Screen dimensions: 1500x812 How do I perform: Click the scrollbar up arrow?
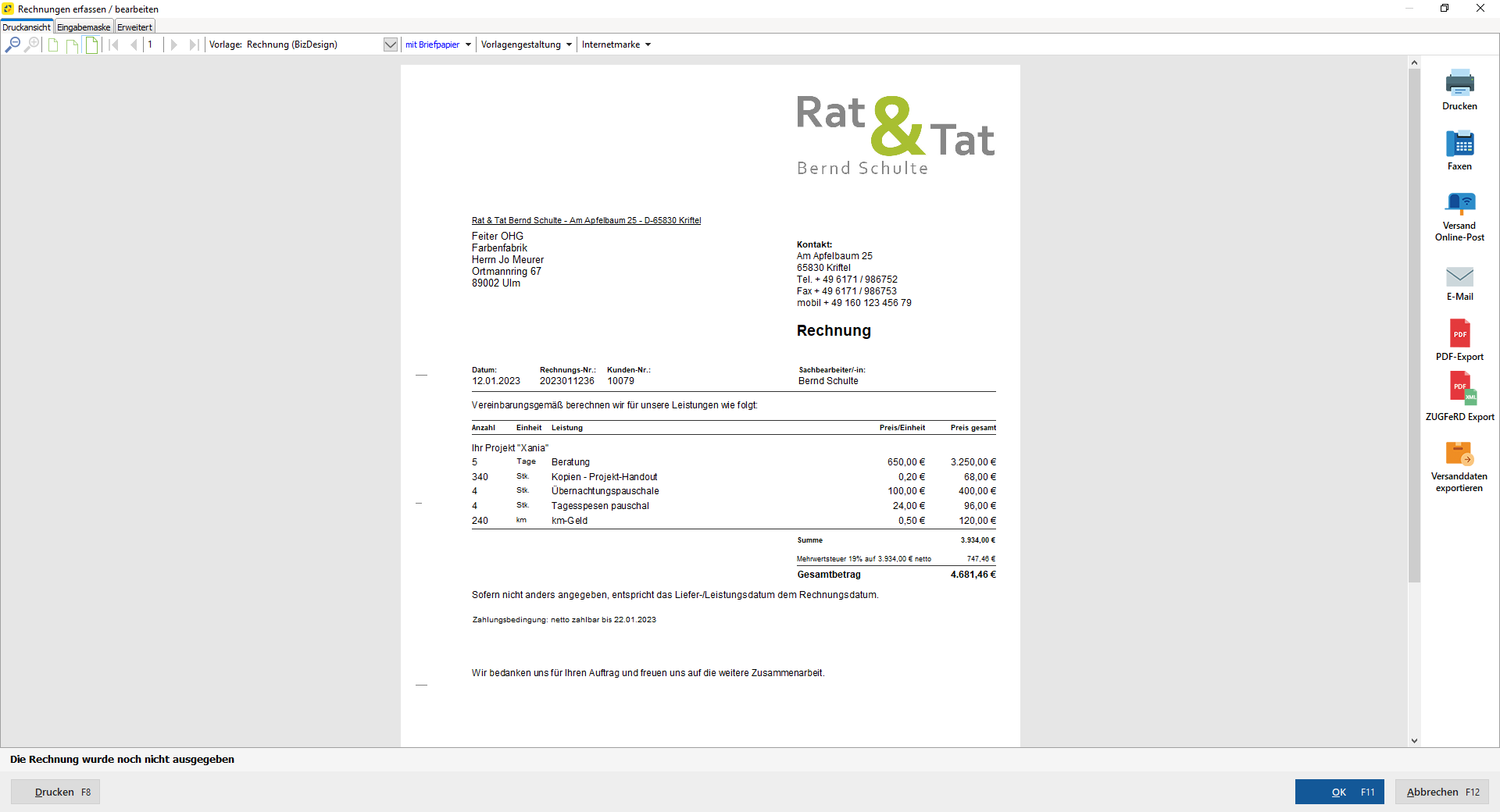point(1414,62)
